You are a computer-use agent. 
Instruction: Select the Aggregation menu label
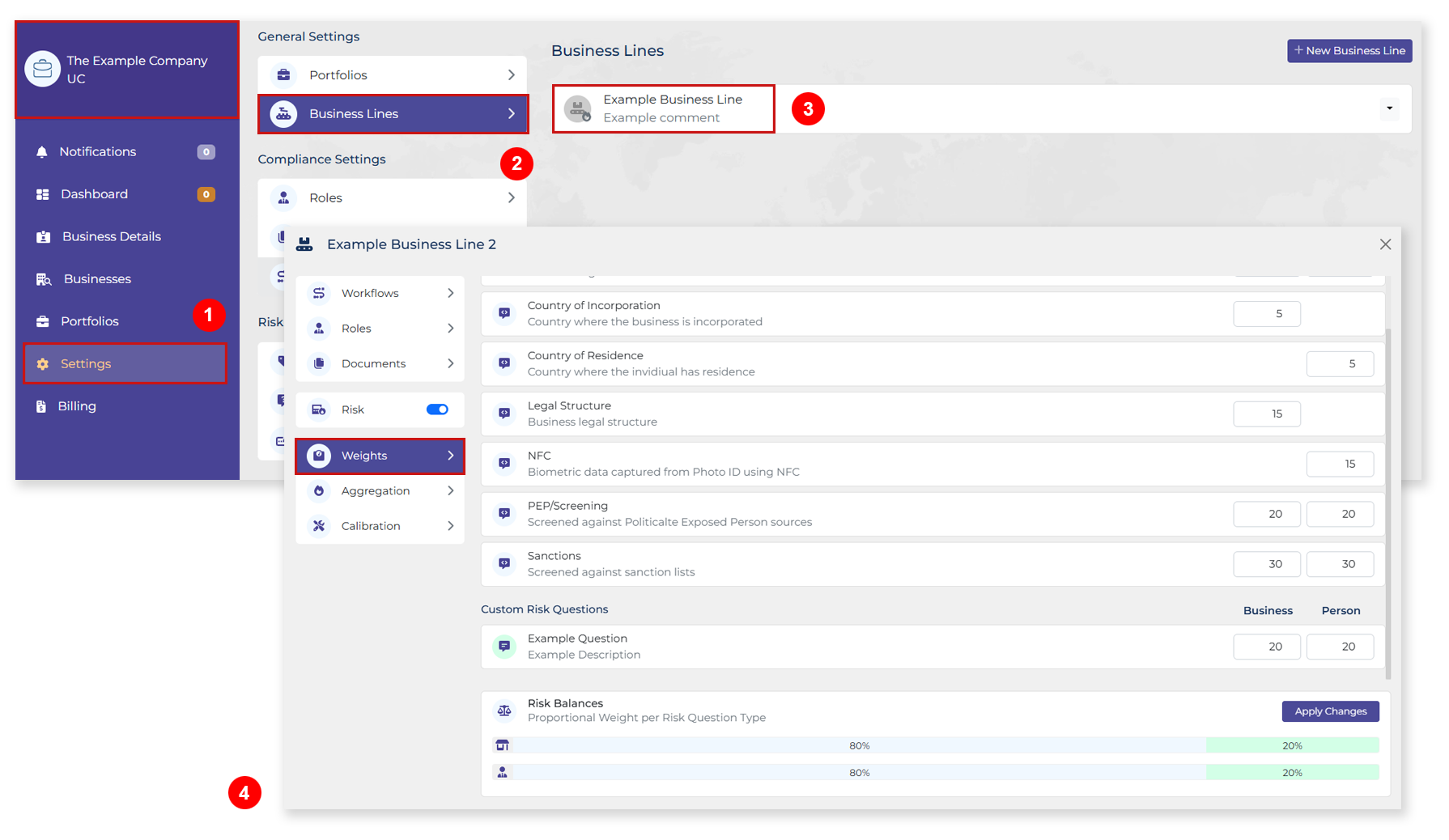[376, 491]
